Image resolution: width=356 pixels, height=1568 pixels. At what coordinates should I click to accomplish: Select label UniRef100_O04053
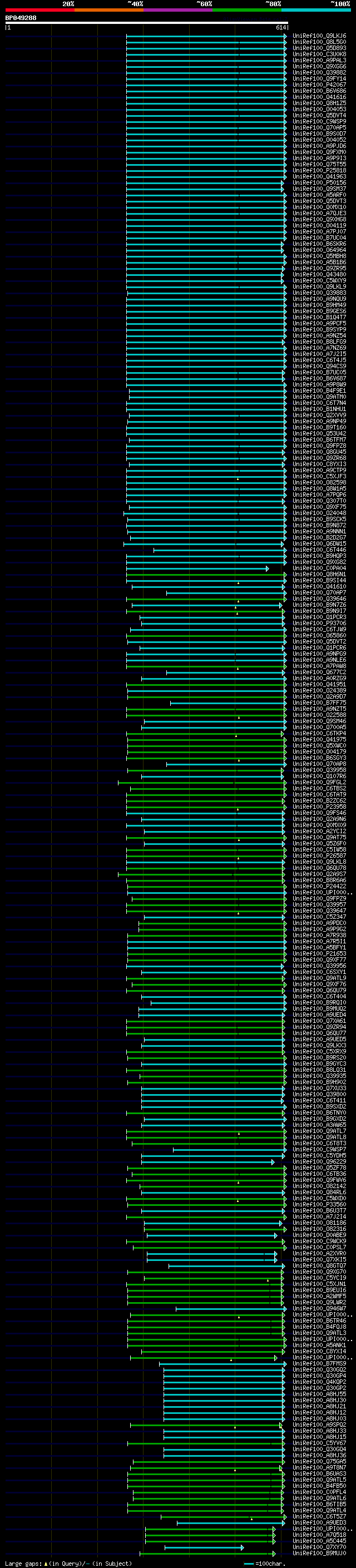pyautogui.click(x=319, y=110)
